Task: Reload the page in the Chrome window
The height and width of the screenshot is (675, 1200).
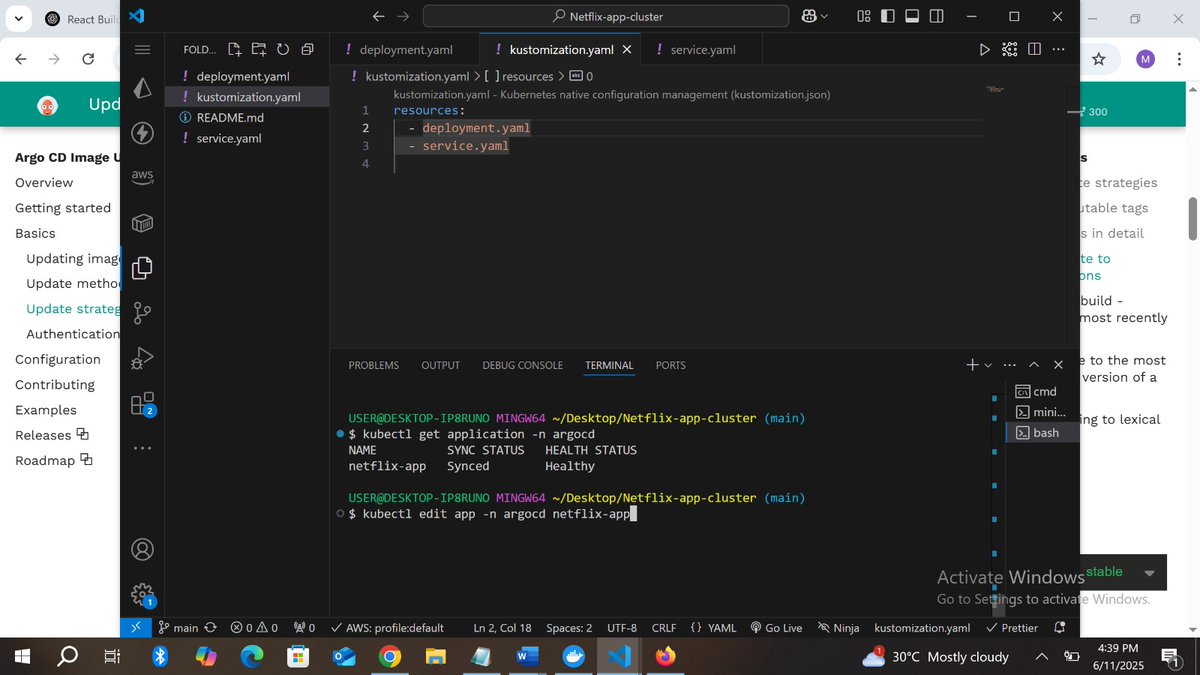Action: (88, 59)
